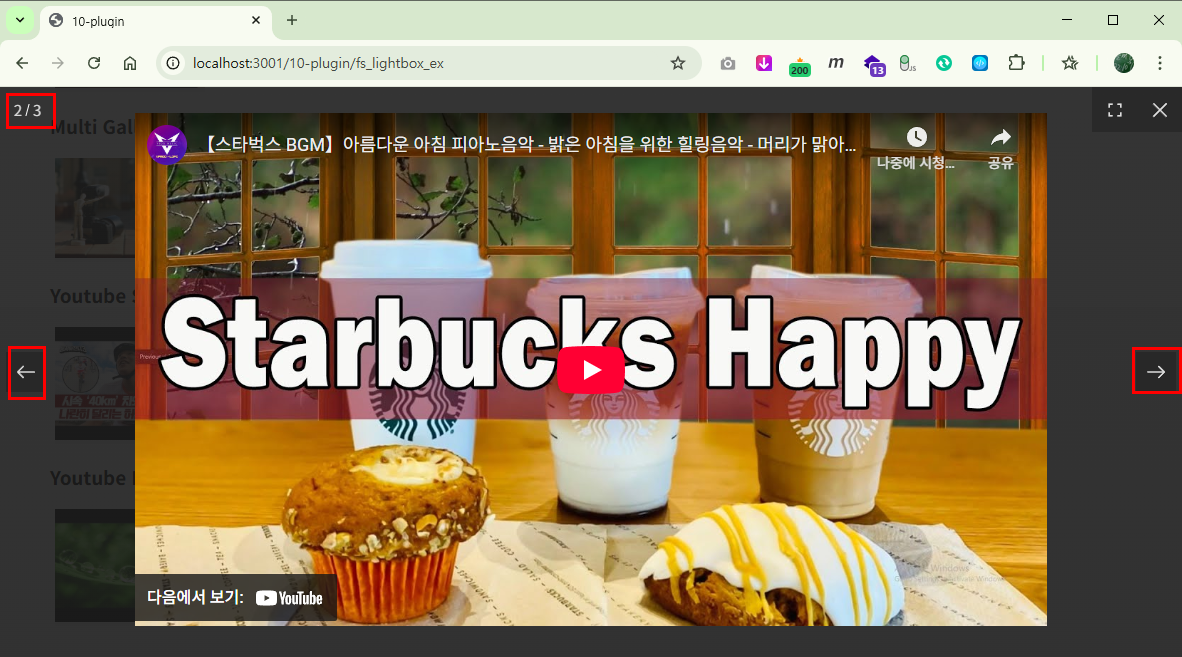
Task: Close the 10-plugin tab
Action: (256, 20)
